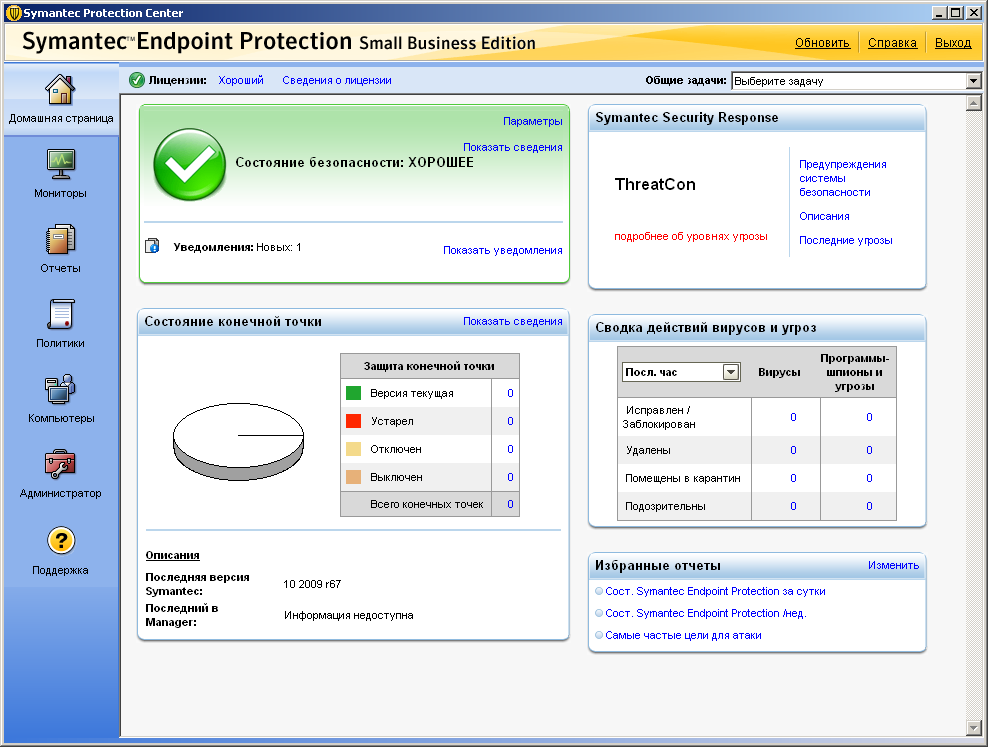The height and width of the screenshot is (747, 988).
Task: Open the 'Сведения о лицензии' link
Action: tap(336, 80)
